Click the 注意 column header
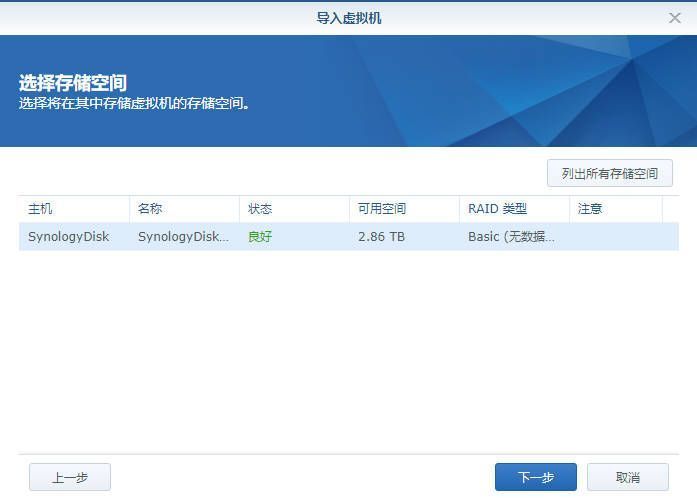The width and height of the screenshot is (697, 498). click(590, 209)
